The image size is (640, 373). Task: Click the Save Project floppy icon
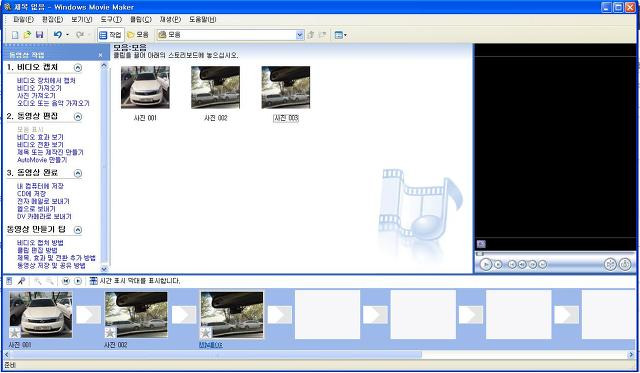(40, 35)
